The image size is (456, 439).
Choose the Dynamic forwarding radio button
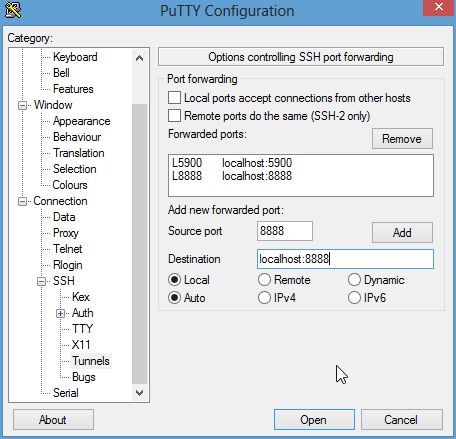pos(354,280)
